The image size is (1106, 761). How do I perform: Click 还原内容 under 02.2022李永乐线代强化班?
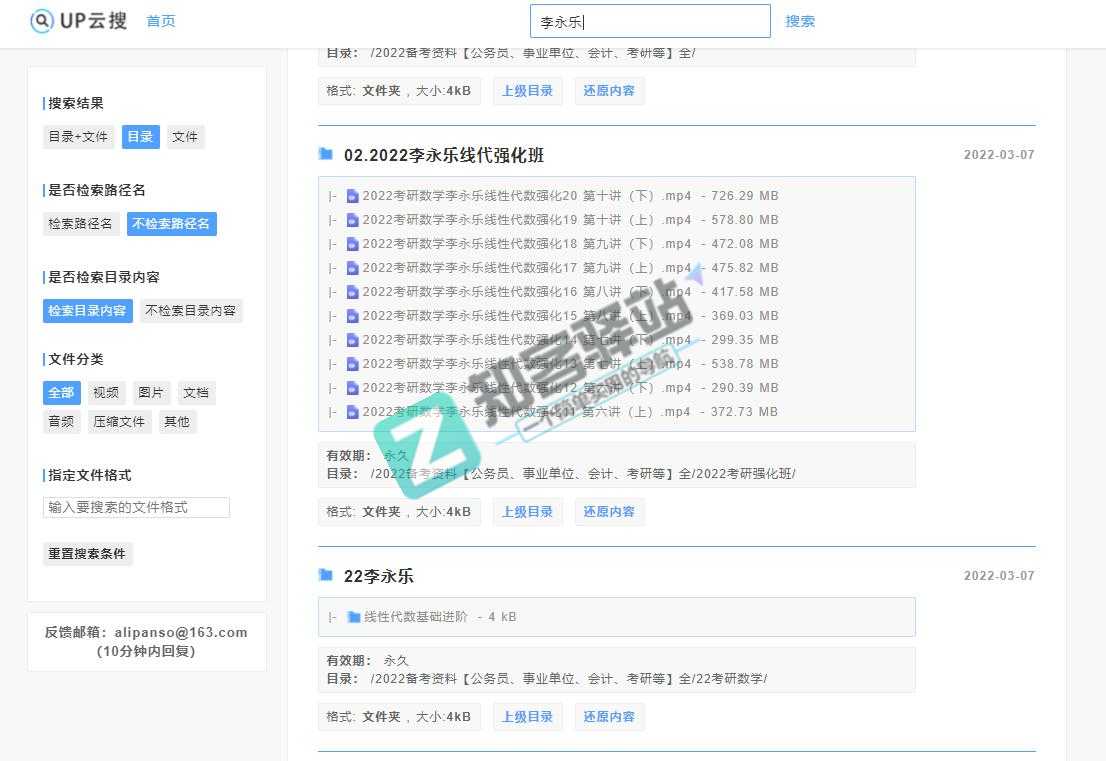click(609, 512)
